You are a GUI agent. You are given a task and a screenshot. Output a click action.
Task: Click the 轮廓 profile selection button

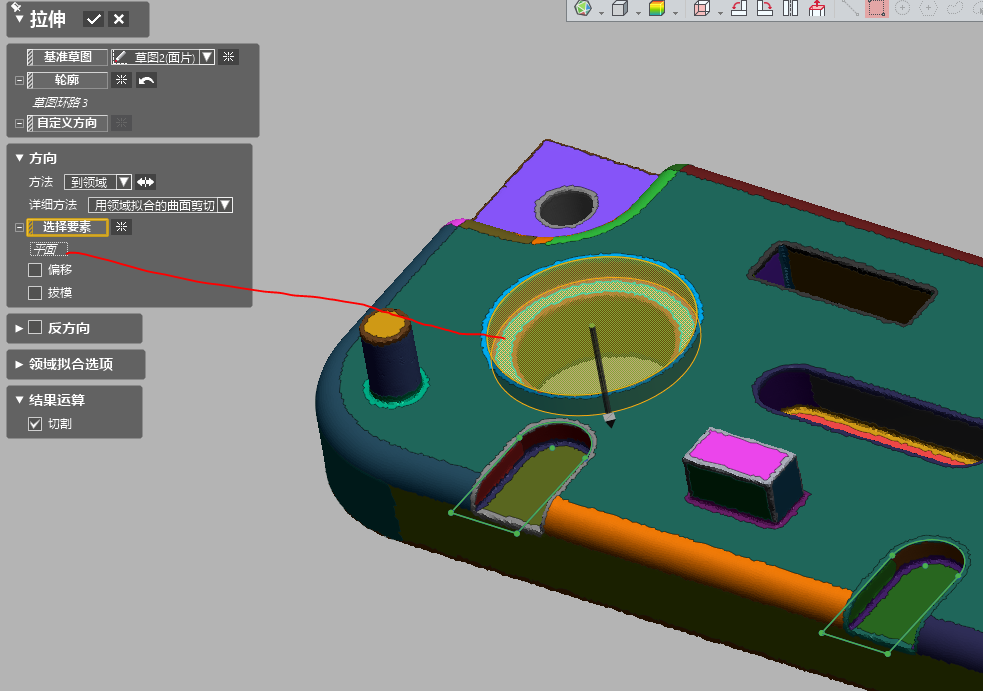[67, 80]
